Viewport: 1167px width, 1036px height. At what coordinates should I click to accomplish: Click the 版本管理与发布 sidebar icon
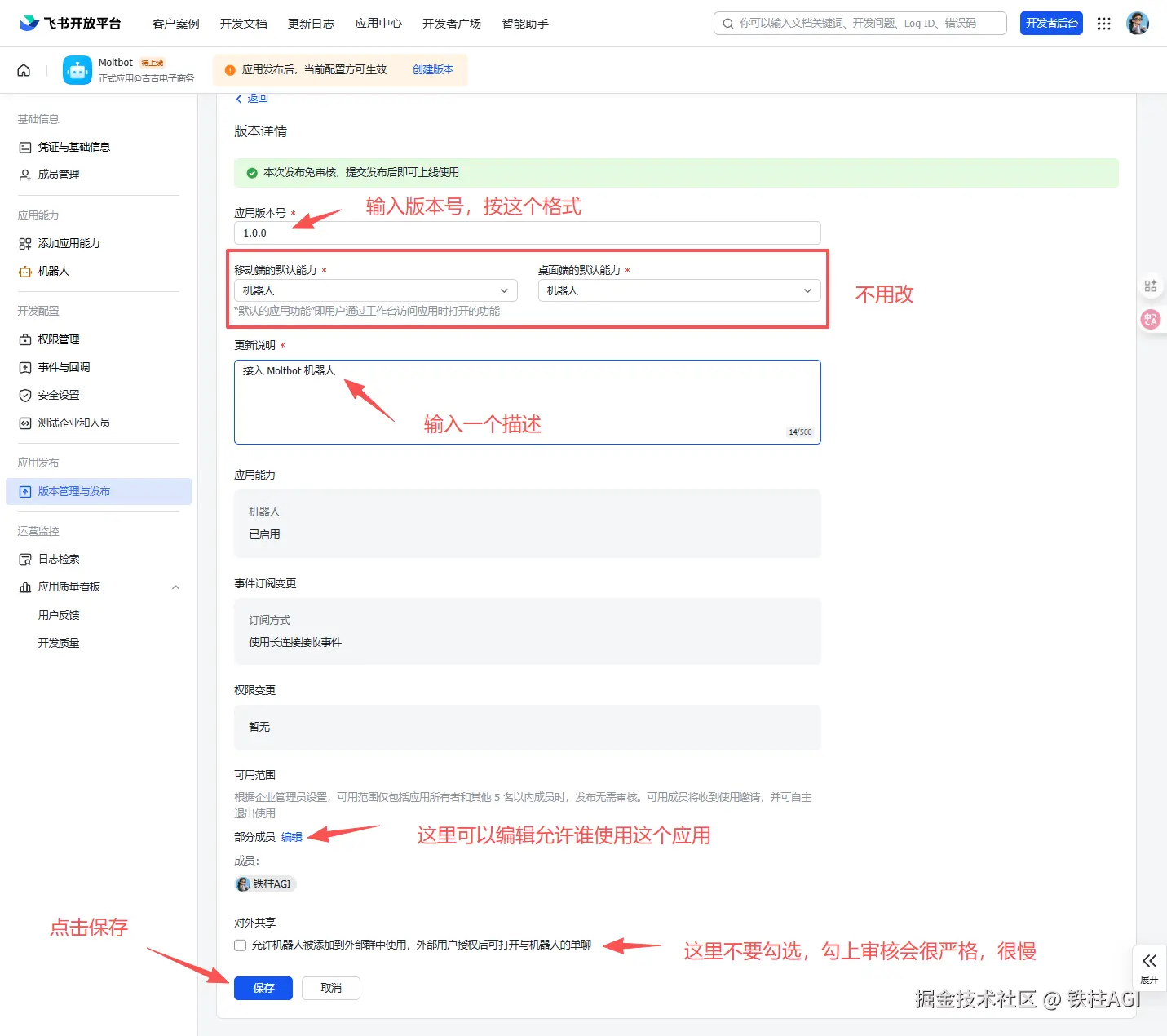coord(25,491)
